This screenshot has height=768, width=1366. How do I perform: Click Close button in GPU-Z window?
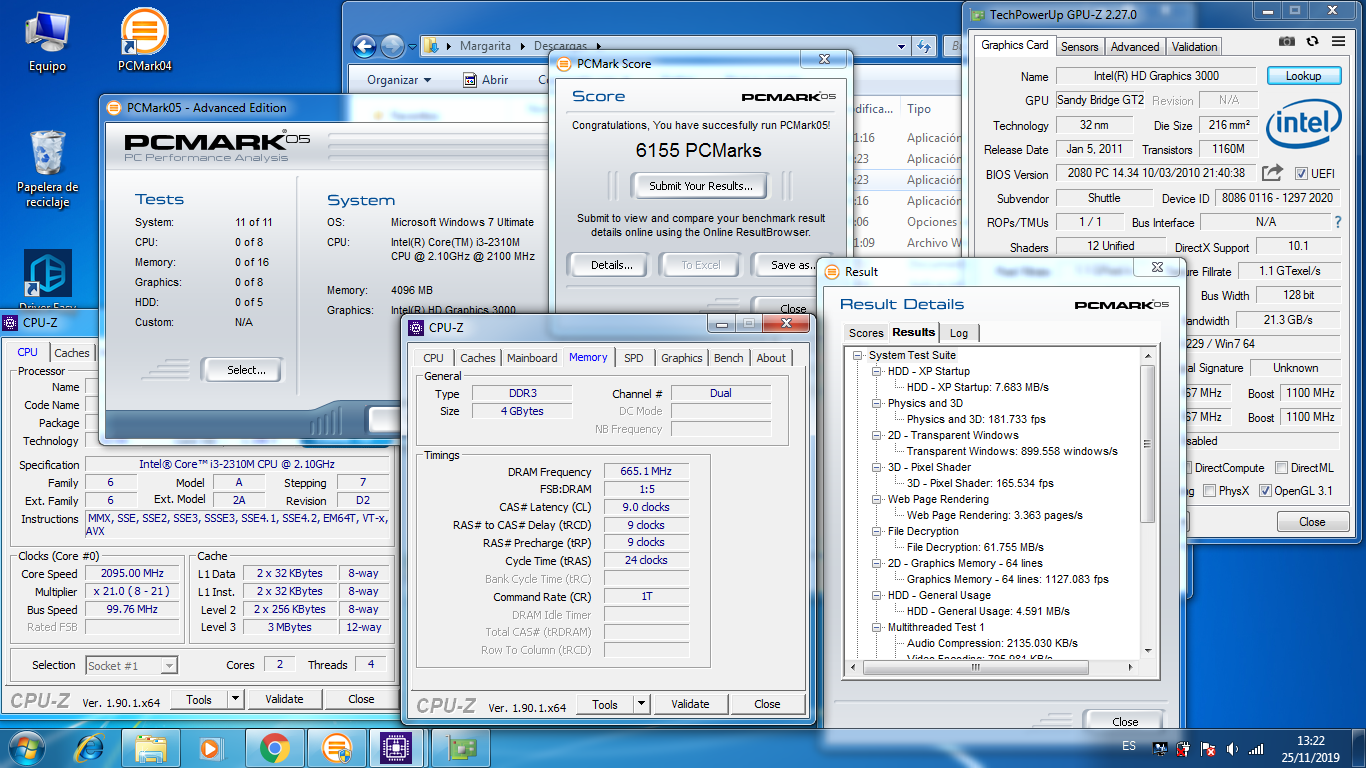1312,522
